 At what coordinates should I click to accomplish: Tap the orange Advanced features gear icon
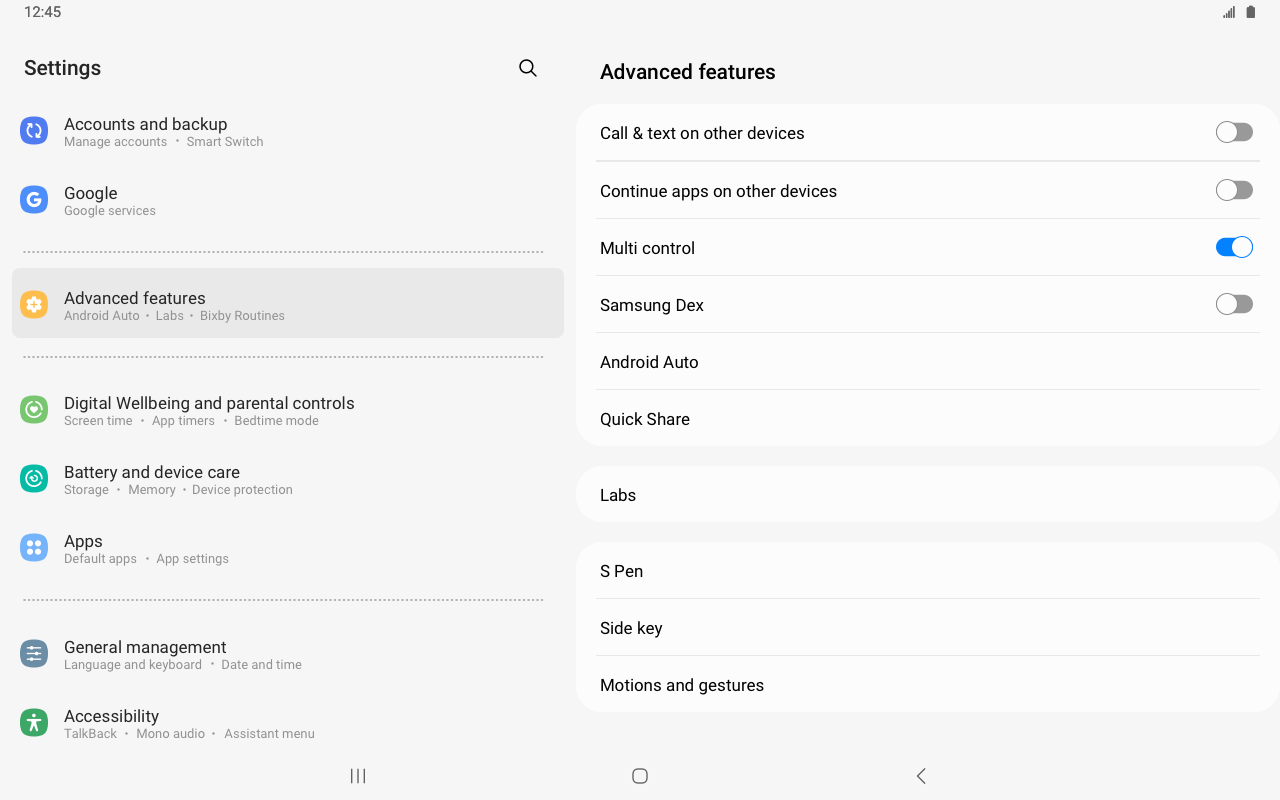34,305
